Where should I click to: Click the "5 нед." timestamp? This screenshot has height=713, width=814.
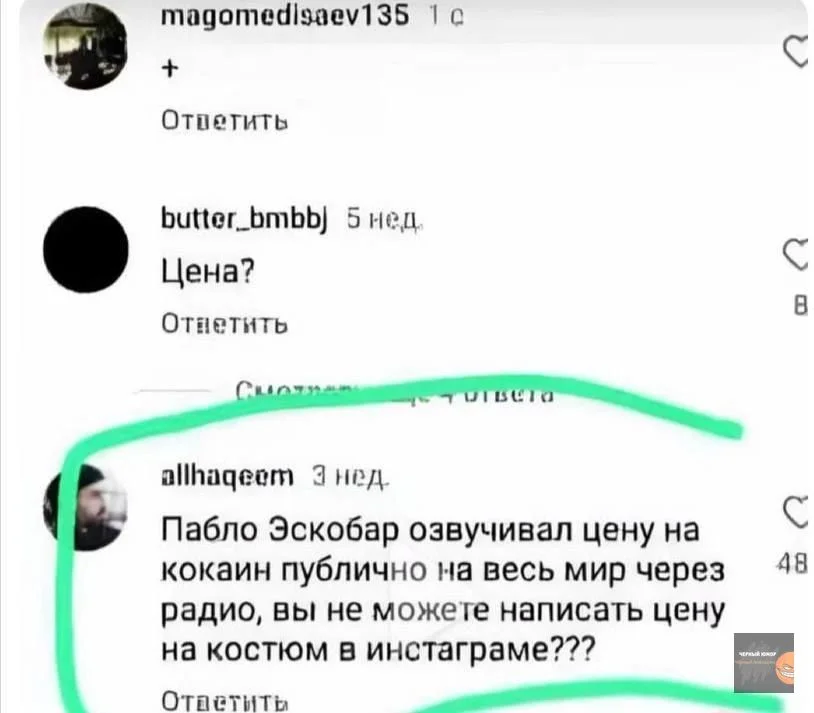(x=384, y=221)
